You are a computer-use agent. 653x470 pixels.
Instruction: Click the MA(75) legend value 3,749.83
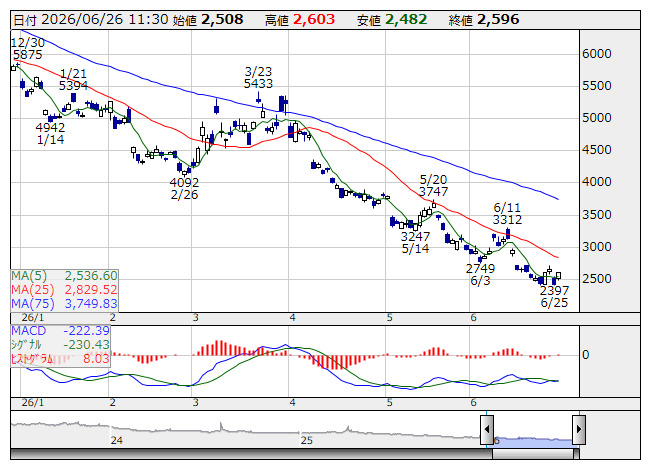coord(91,303)
